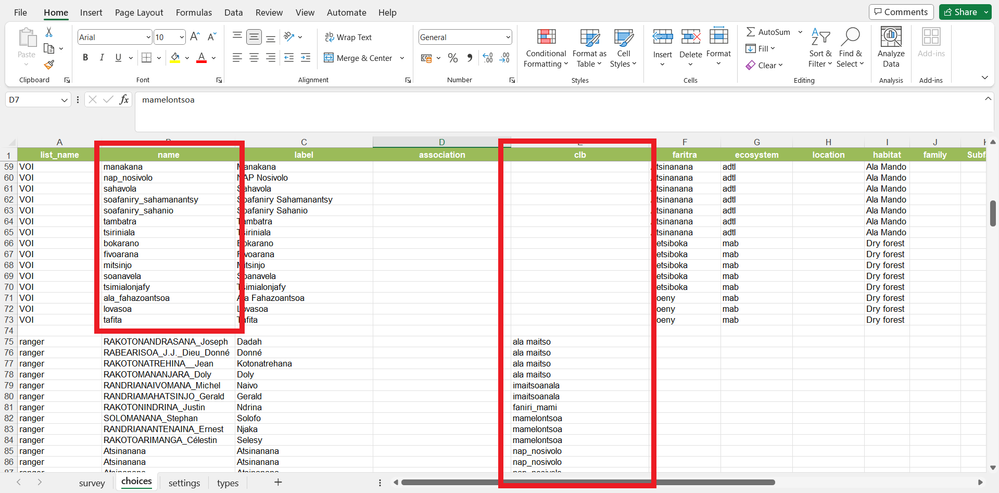Click the Cut scissors icon
The height and width of the screenshot is (493, 999).
(x=49, y=32)
